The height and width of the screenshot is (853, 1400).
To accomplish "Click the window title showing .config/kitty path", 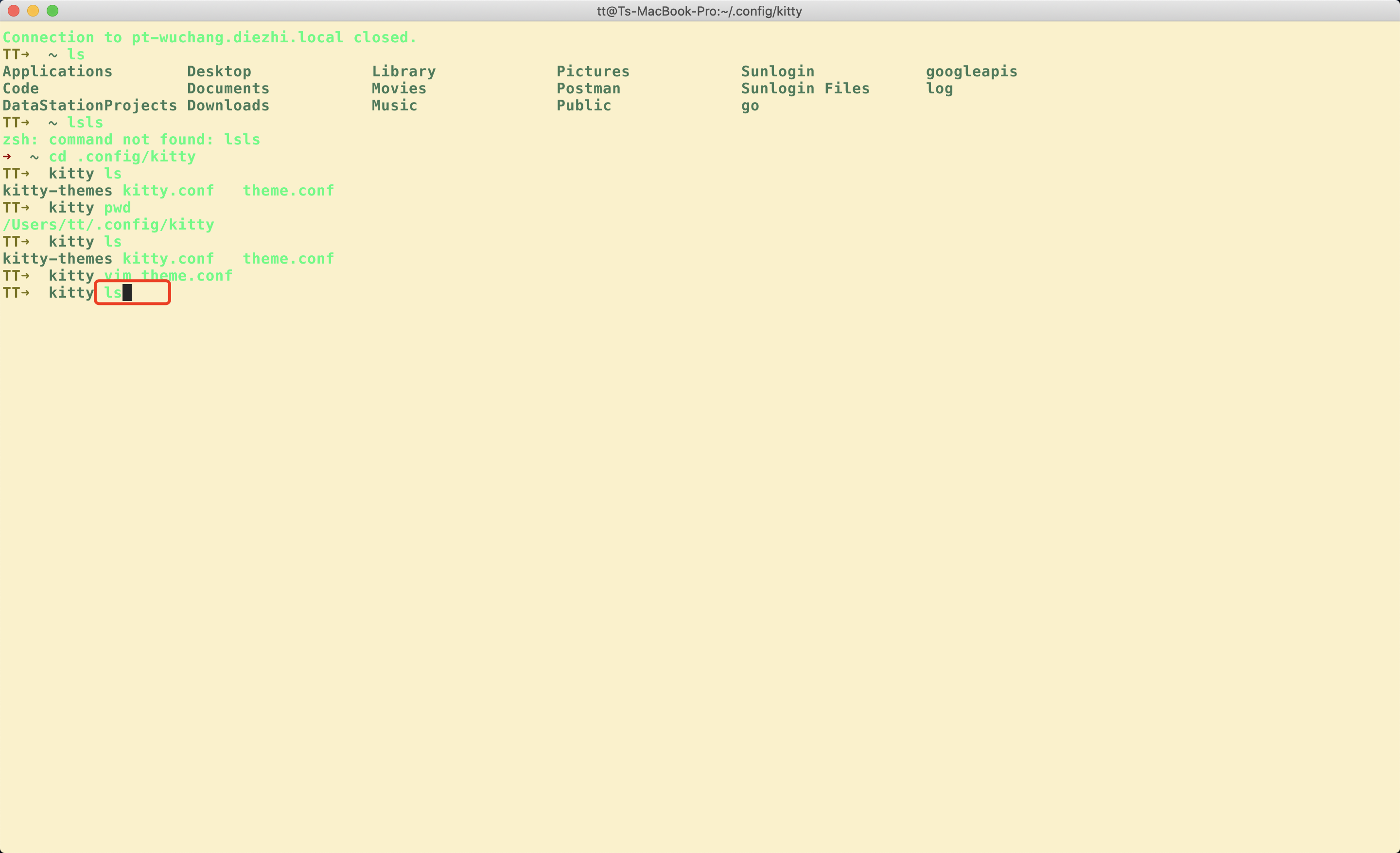I will (699, 11).
